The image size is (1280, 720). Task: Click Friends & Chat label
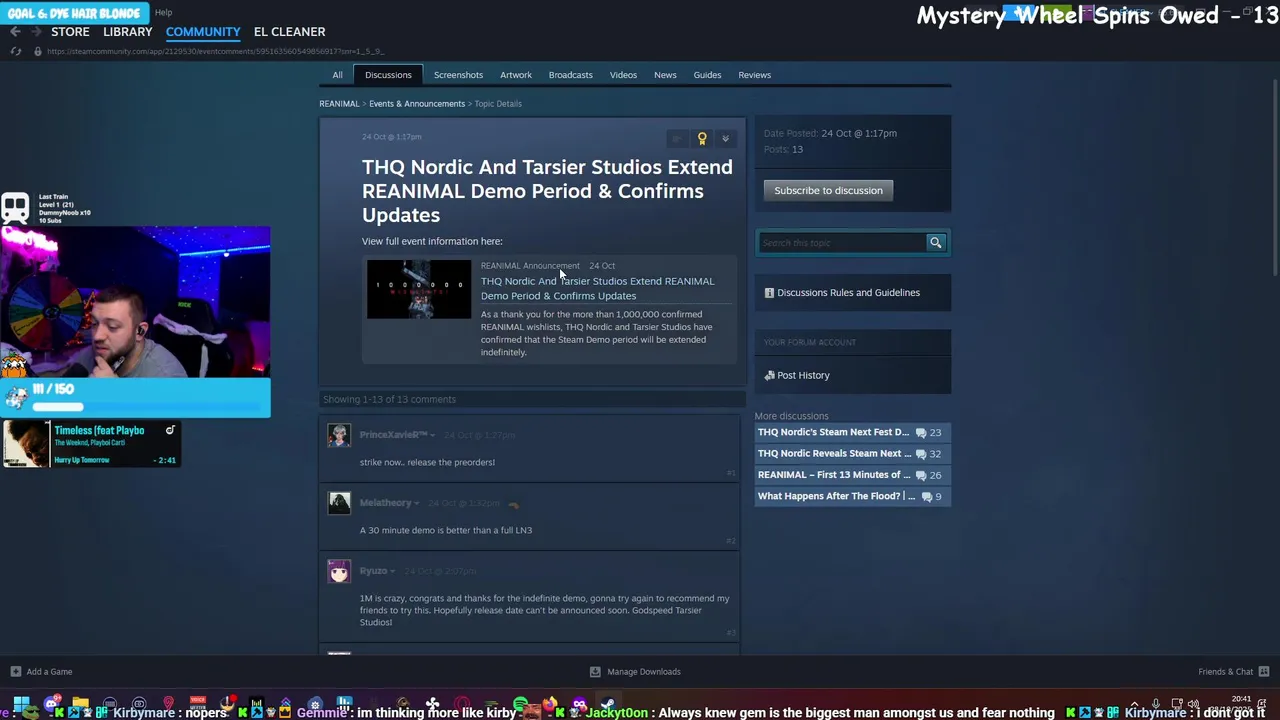coord(1225,672)
